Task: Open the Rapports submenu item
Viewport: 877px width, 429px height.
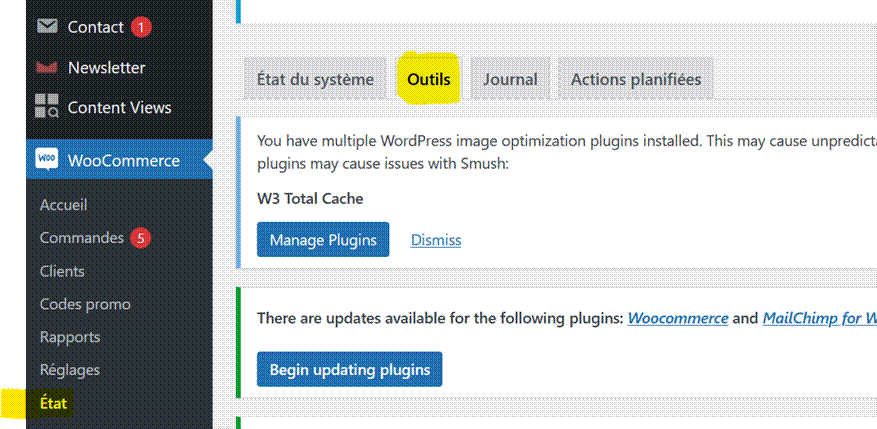Action: pos(70,337)
